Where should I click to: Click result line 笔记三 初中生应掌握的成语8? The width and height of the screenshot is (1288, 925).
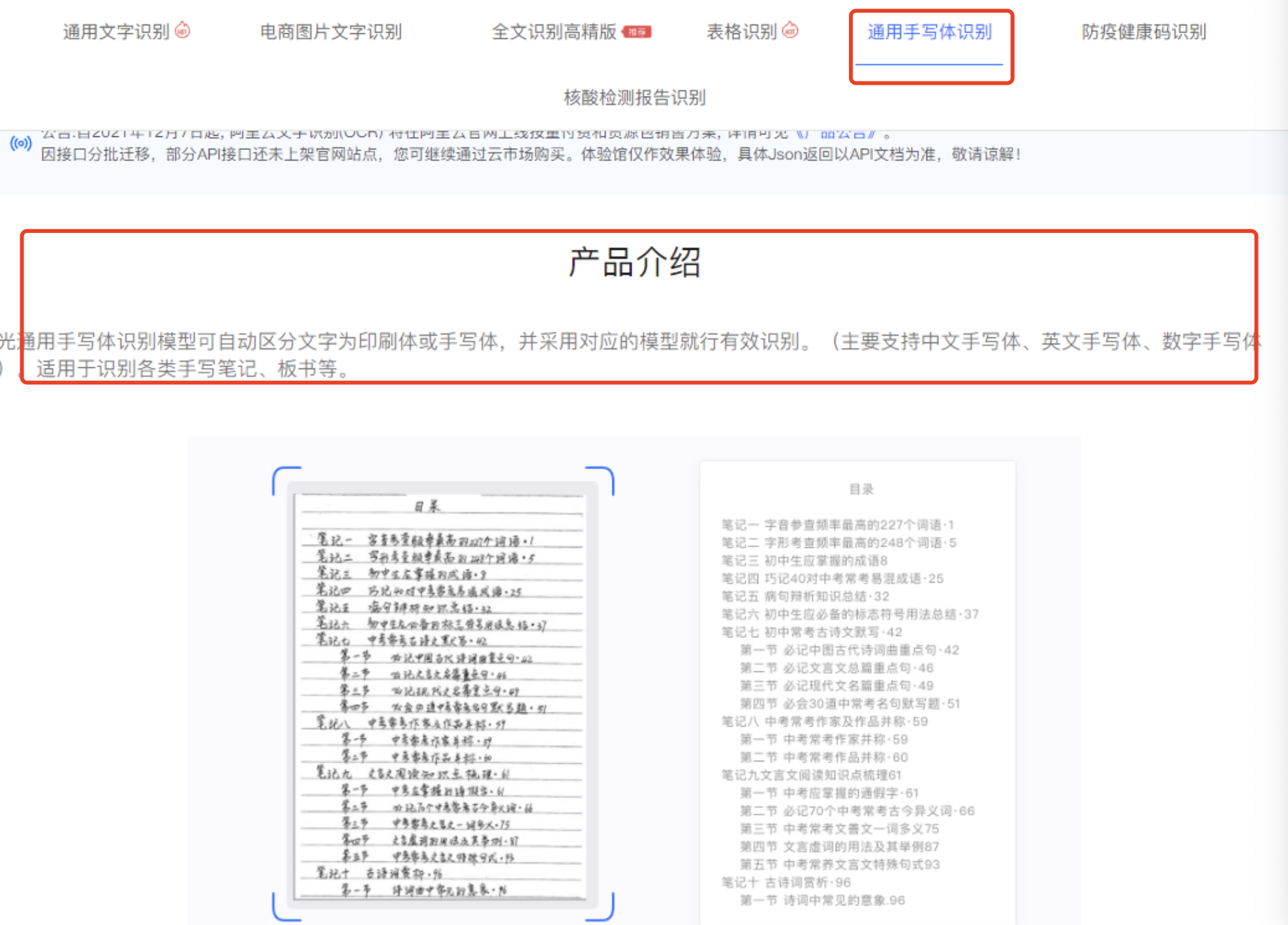(x=804, y=560)
